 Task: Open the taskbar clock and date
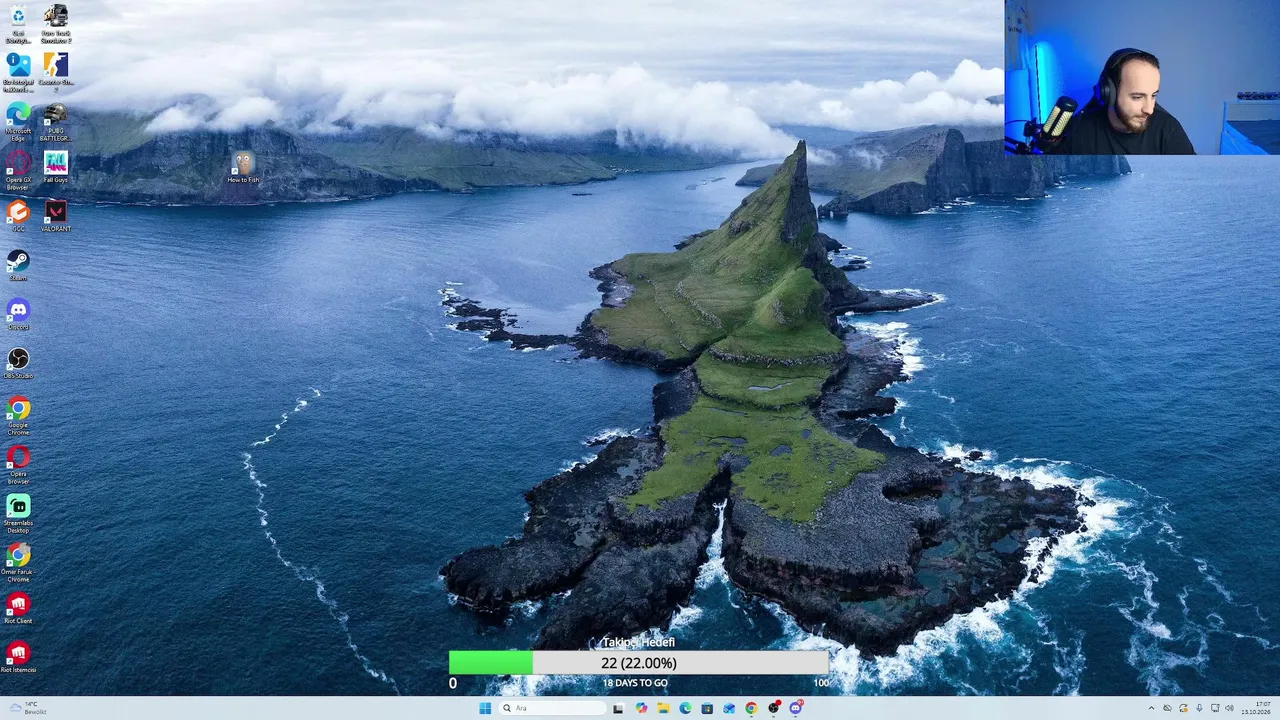pos(1256,708)
